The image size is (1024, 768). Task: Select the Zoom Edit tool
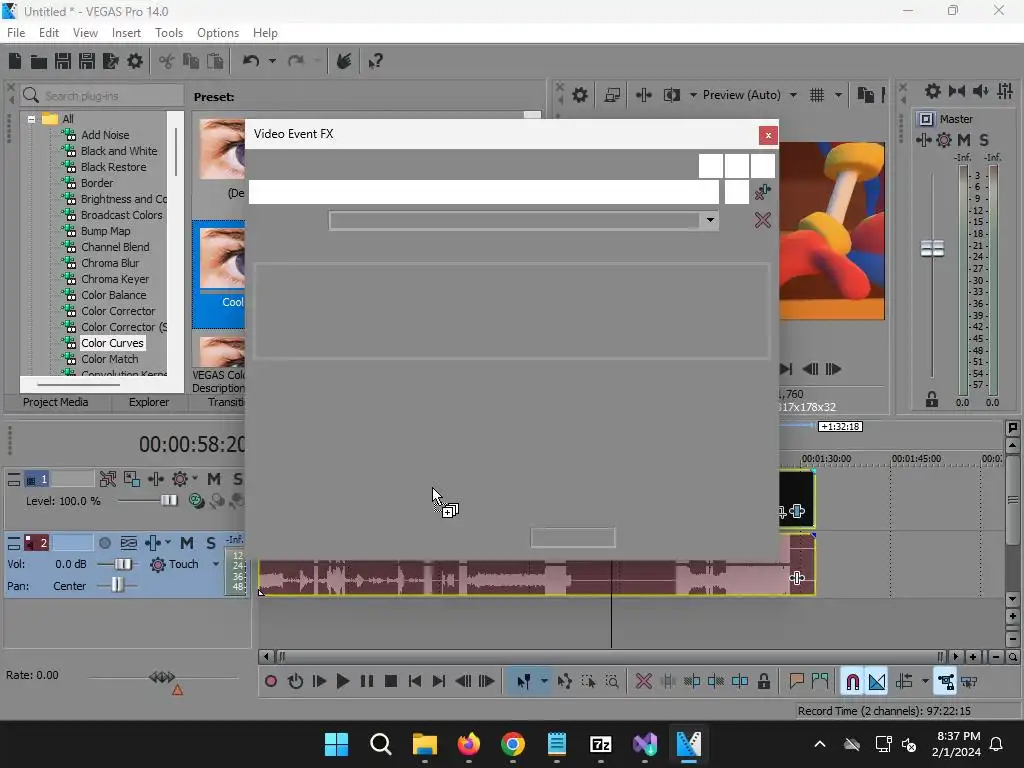612,682
